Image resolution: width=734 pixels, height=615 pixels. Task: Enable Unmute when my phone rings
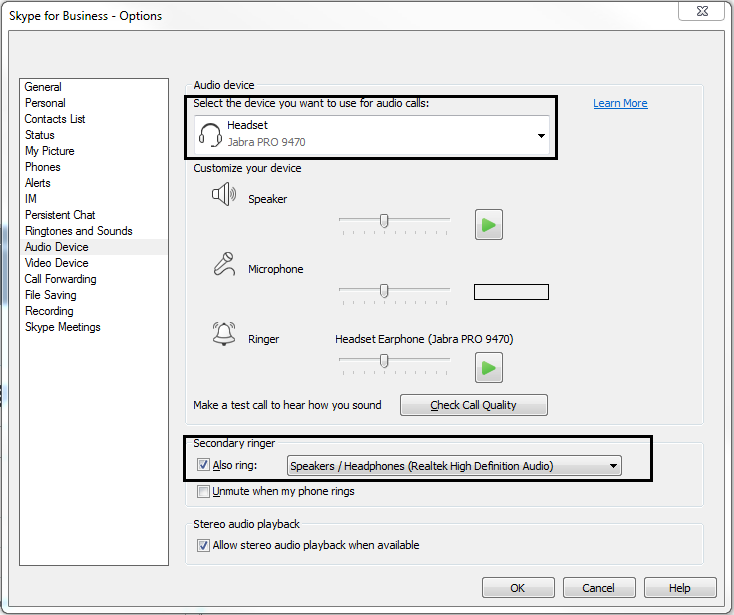pos(203,491)
